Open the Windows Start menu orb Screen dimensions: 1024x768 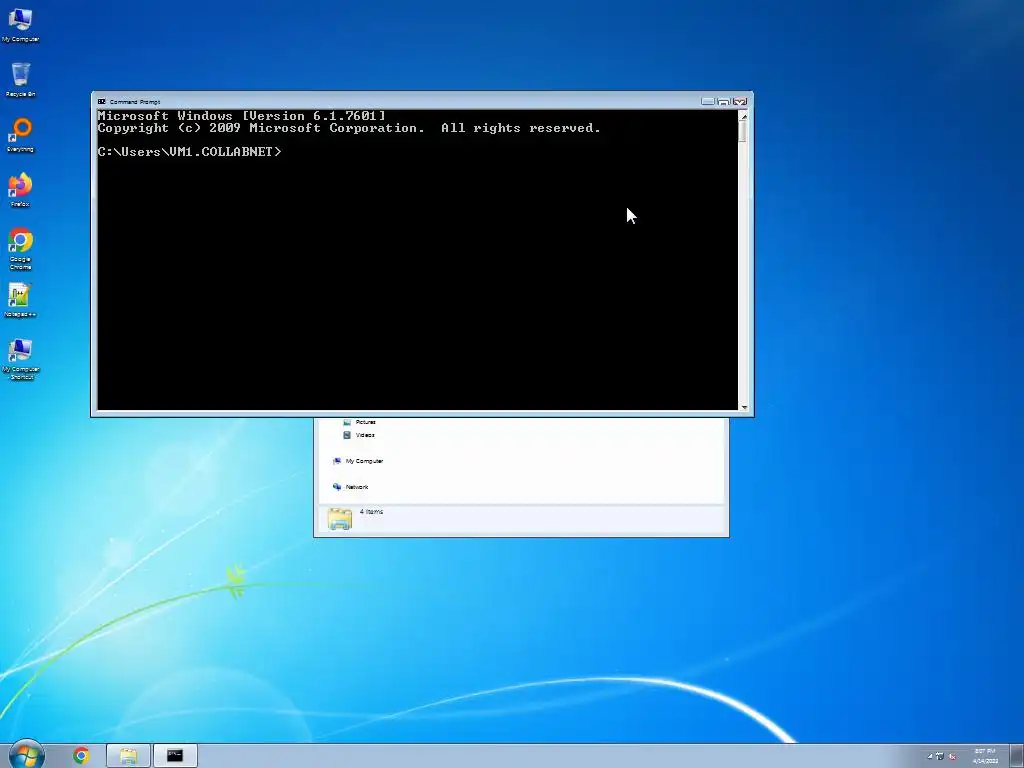[27, 755]
